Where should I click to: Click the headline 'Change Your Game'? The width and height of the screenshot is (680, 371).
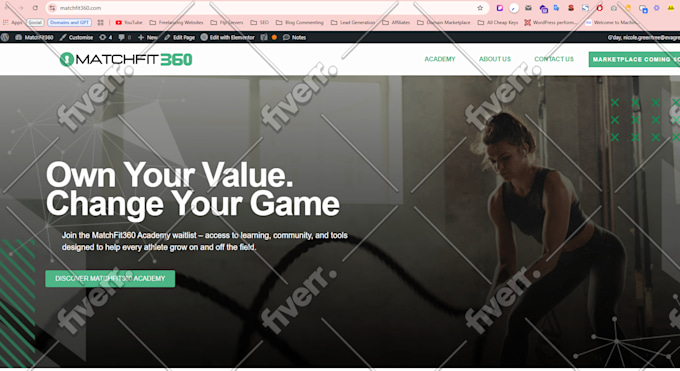point(193,204)
